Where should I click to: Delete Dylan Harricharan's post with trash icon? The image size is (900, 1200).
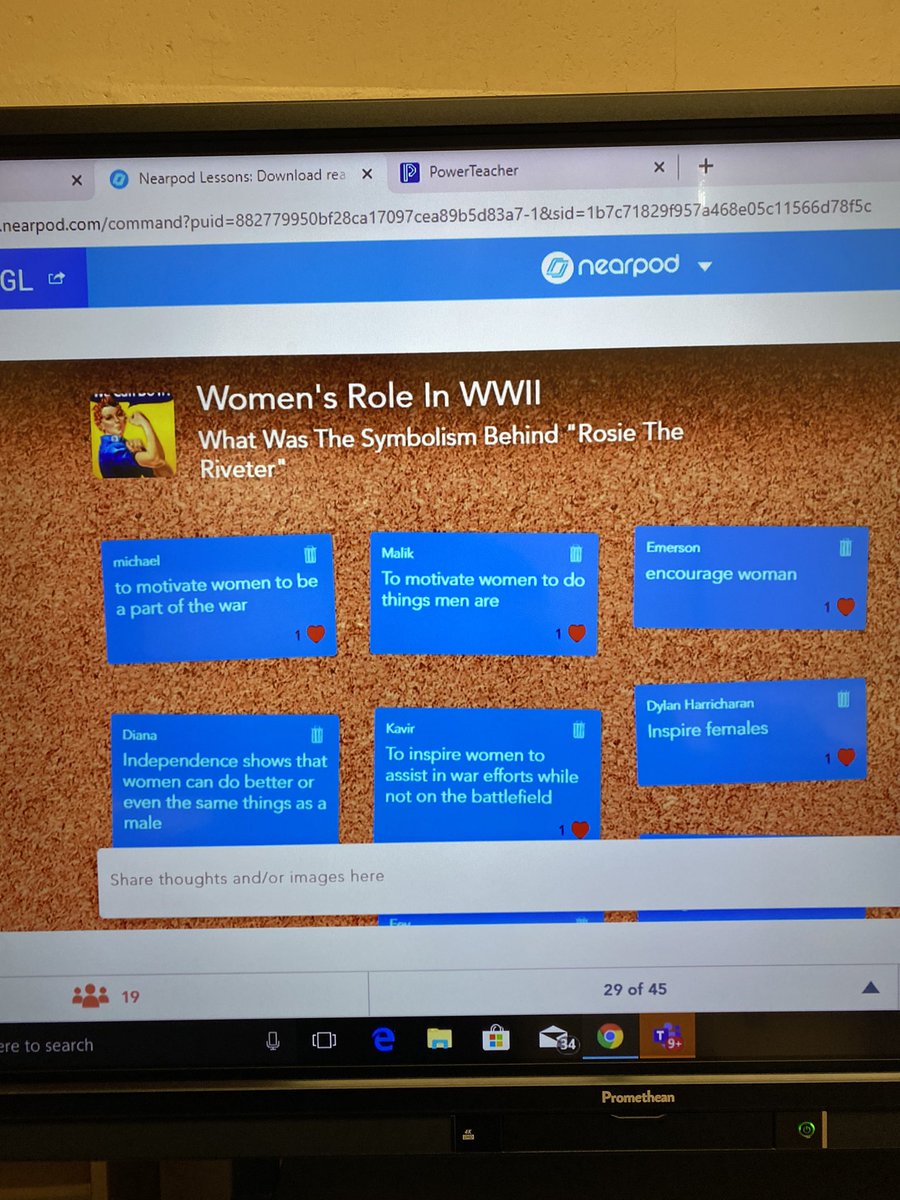843,699
